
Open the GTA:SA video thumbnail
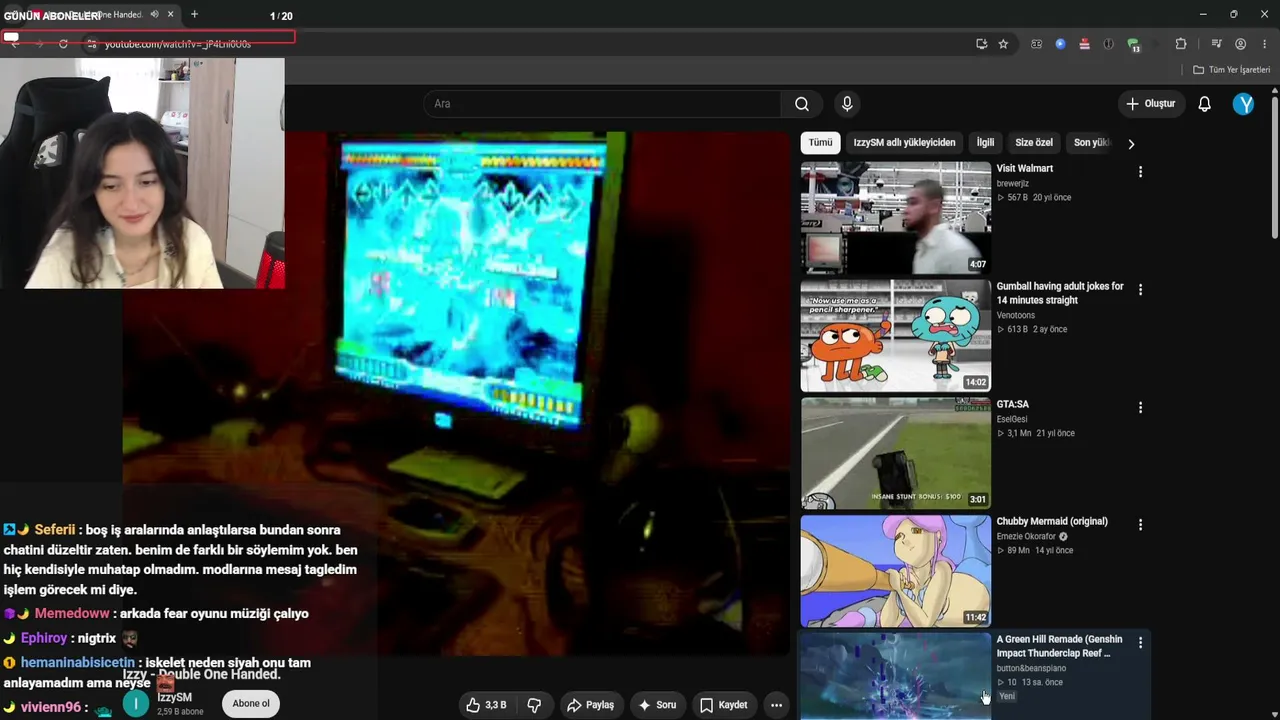(x=896, y=453)
